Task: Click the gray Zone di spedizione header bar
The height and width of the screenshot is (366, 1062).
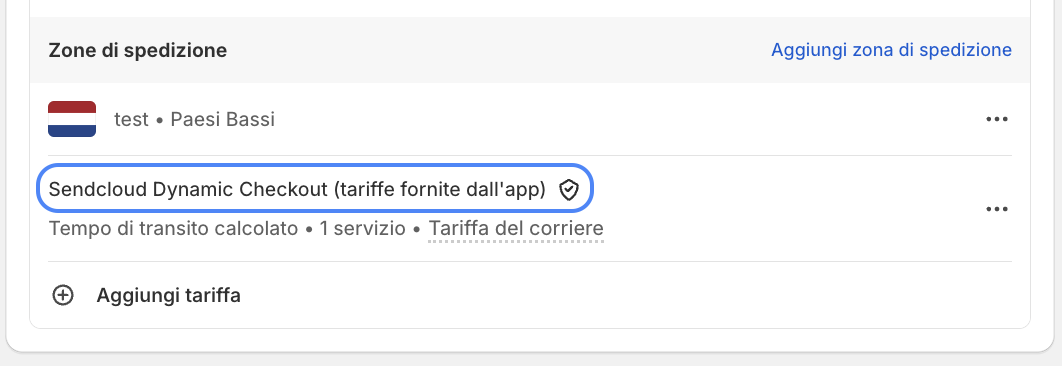Action: [530, 50]
